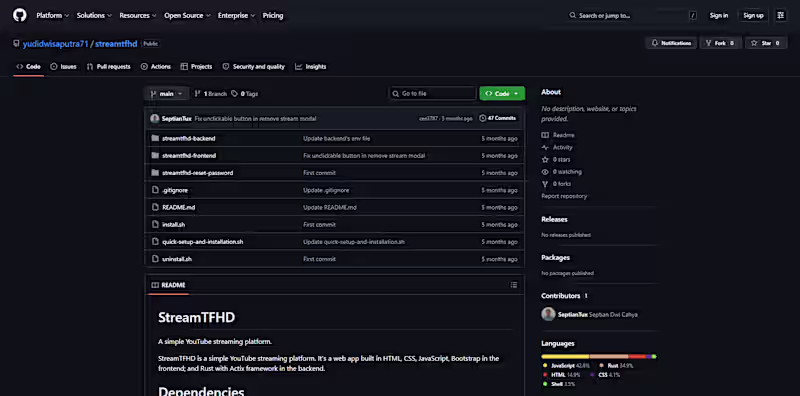Open the README outline list icon
The width and height of the screenshot is (800, 396).
[514, 285]
